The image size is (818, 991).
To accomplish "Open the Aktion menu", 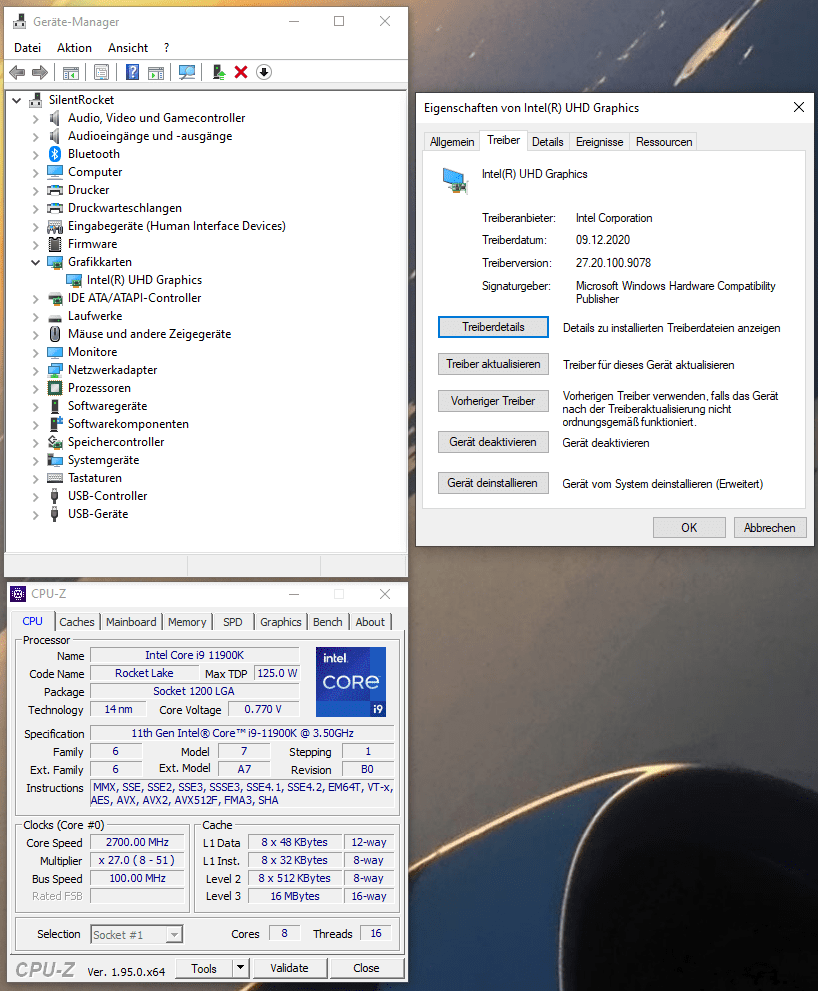I will 74,48.
